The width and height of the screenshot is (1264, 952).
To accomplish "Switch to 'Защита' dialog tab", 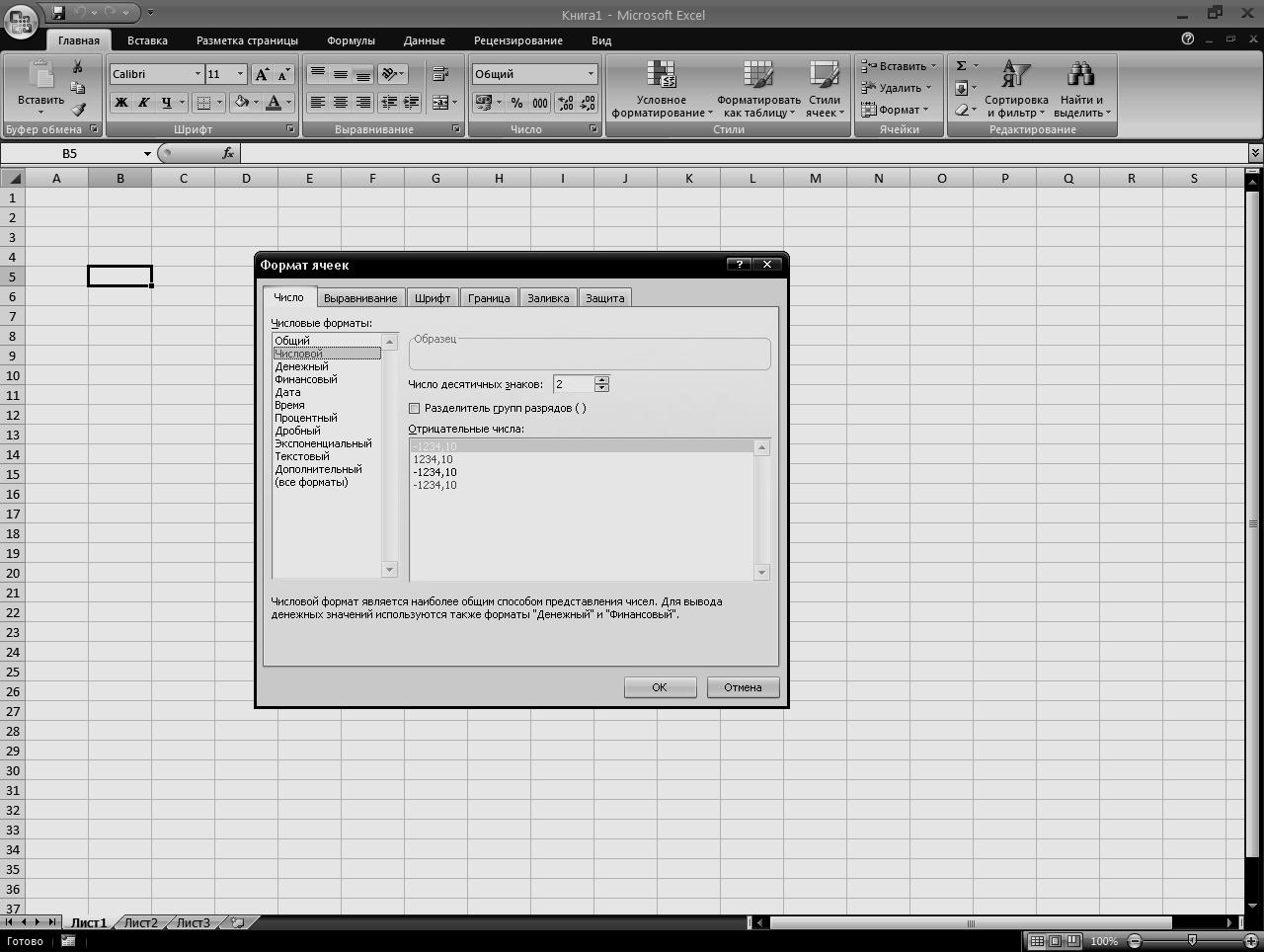I will [605, 298].
